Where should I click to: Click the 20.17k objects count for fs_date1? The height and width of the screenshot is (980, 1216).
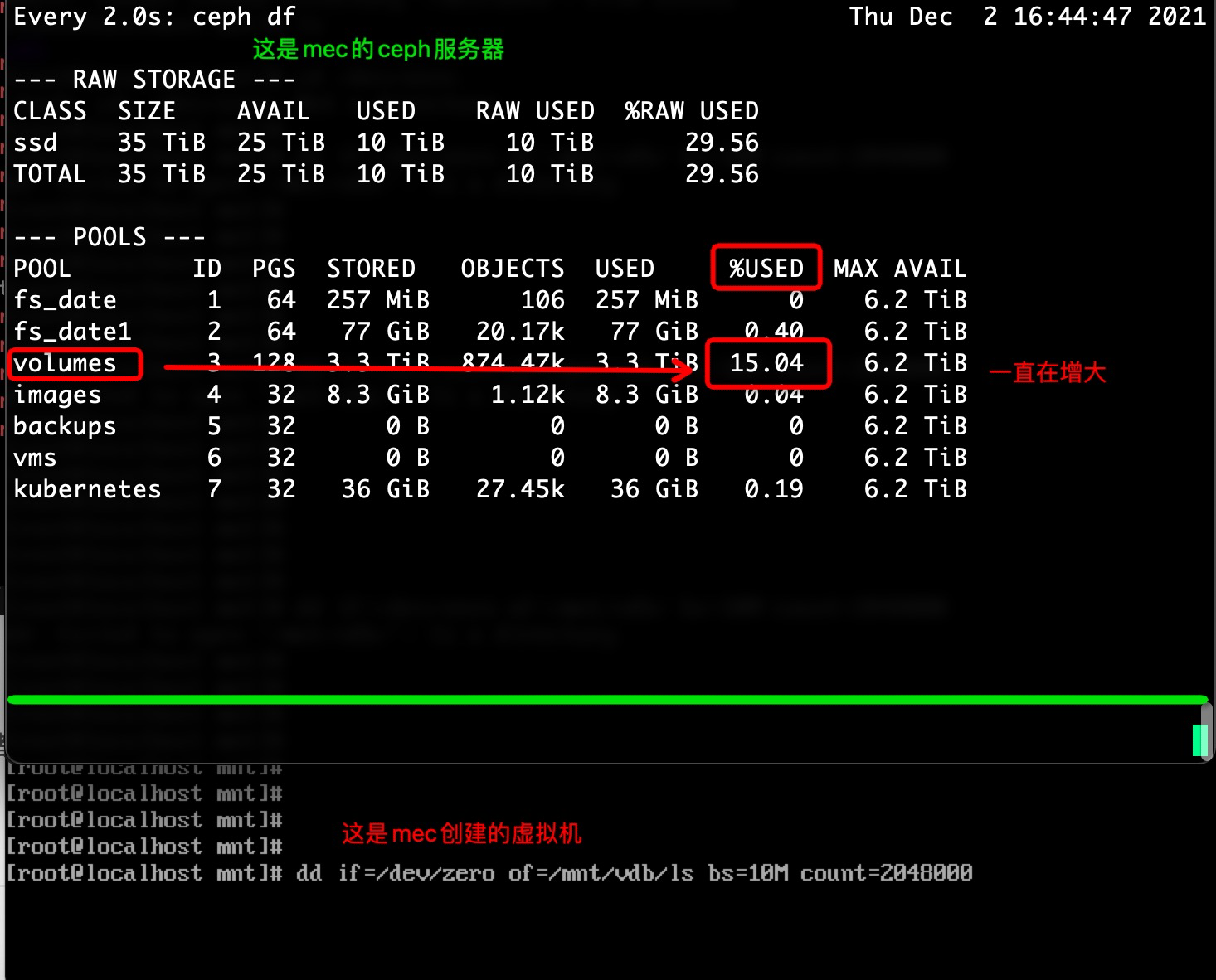point(520,332)
